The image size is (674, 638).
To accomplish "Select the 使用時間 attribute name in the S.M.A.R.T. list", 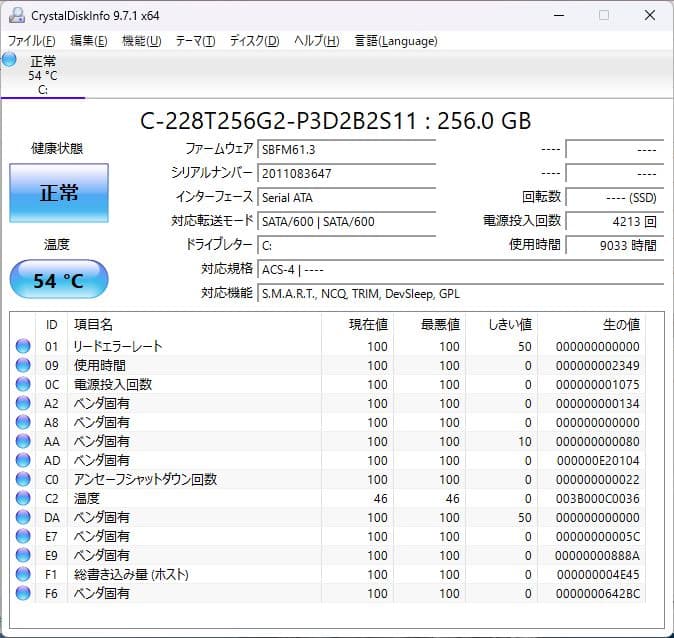I will click(100, 365).
